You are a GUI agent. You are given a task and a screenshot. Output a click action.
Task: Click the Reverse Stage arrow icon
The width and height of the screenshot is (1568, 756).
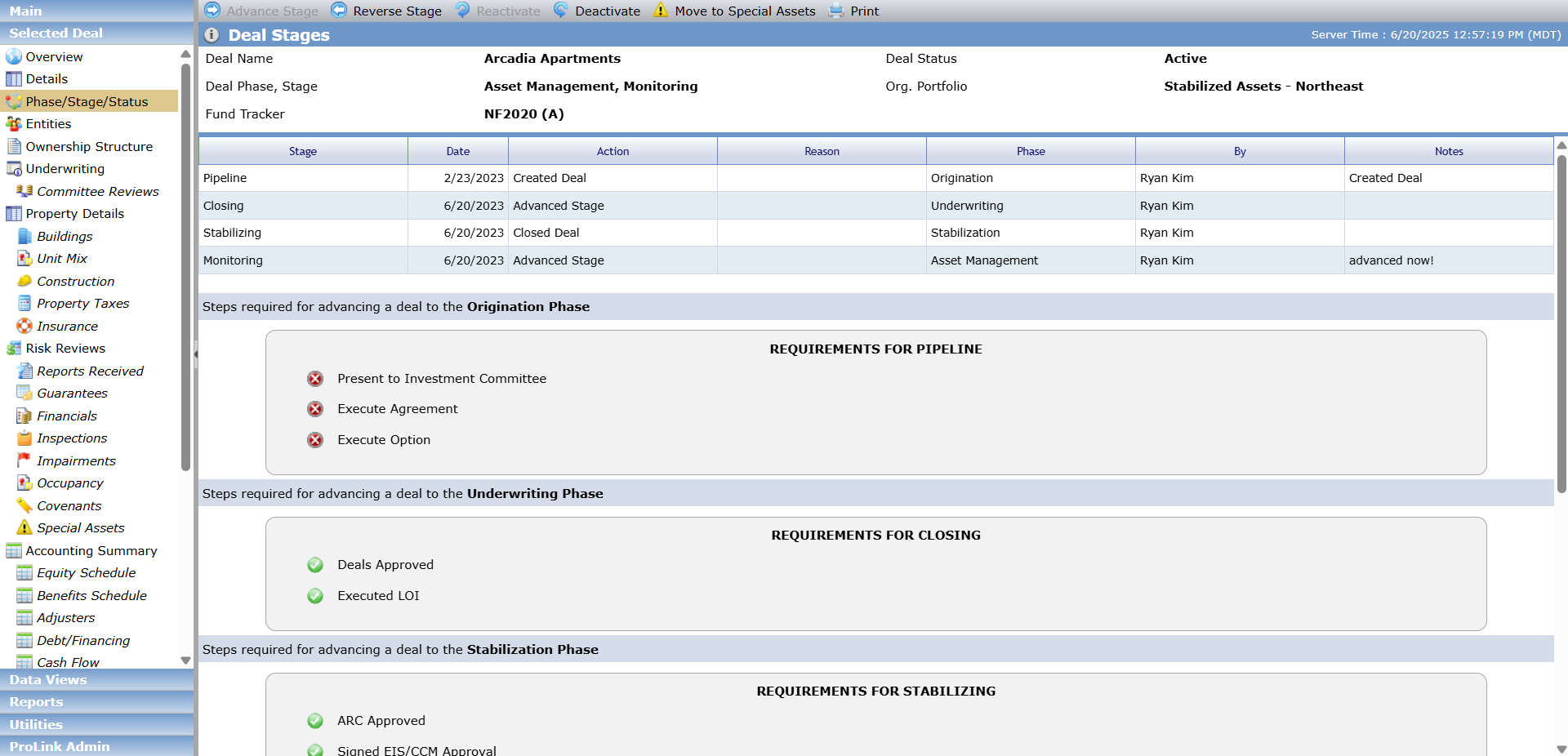coord(339,10)
